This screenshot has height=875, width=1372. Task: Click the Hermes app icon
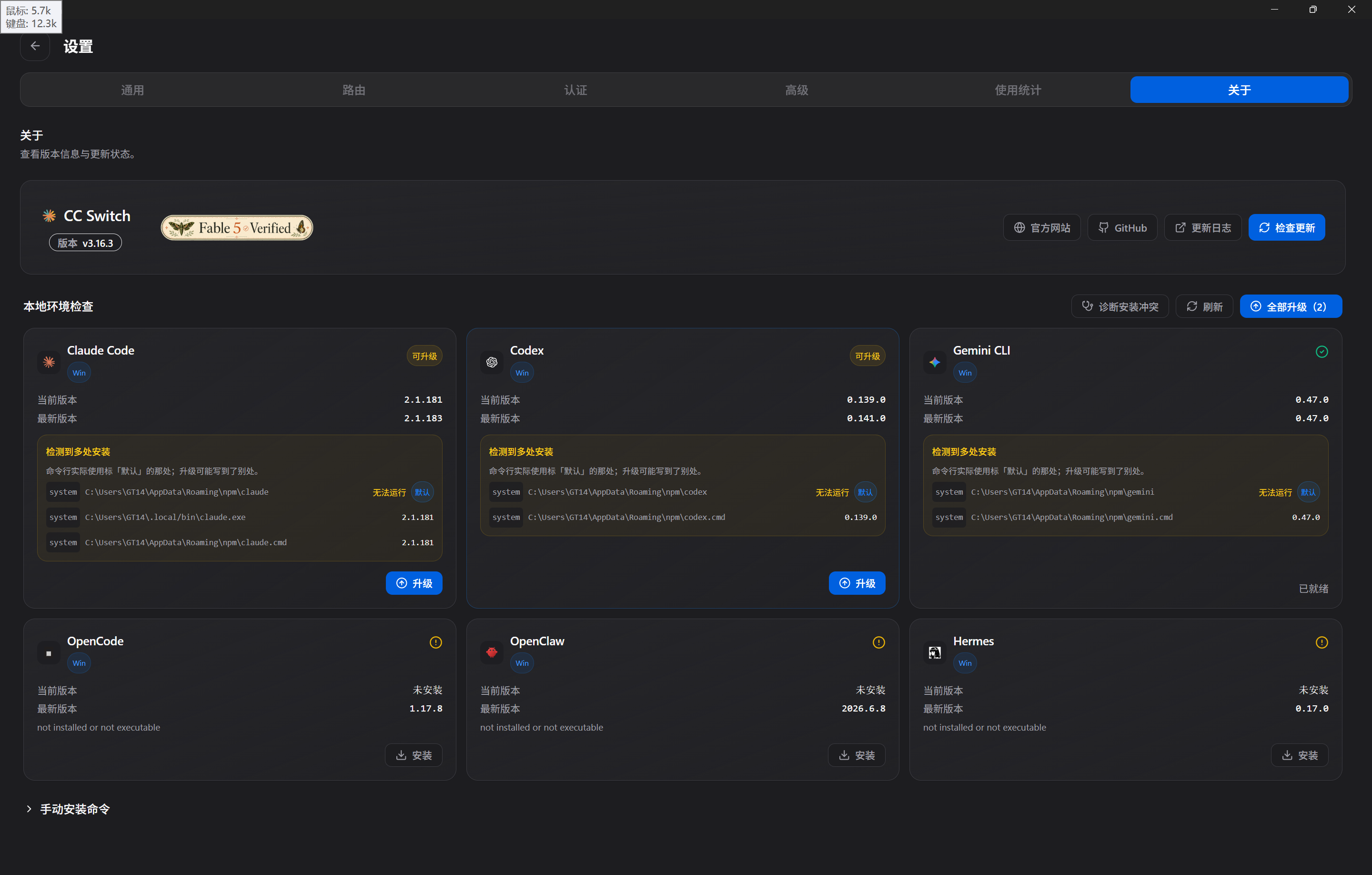point(934,652)
